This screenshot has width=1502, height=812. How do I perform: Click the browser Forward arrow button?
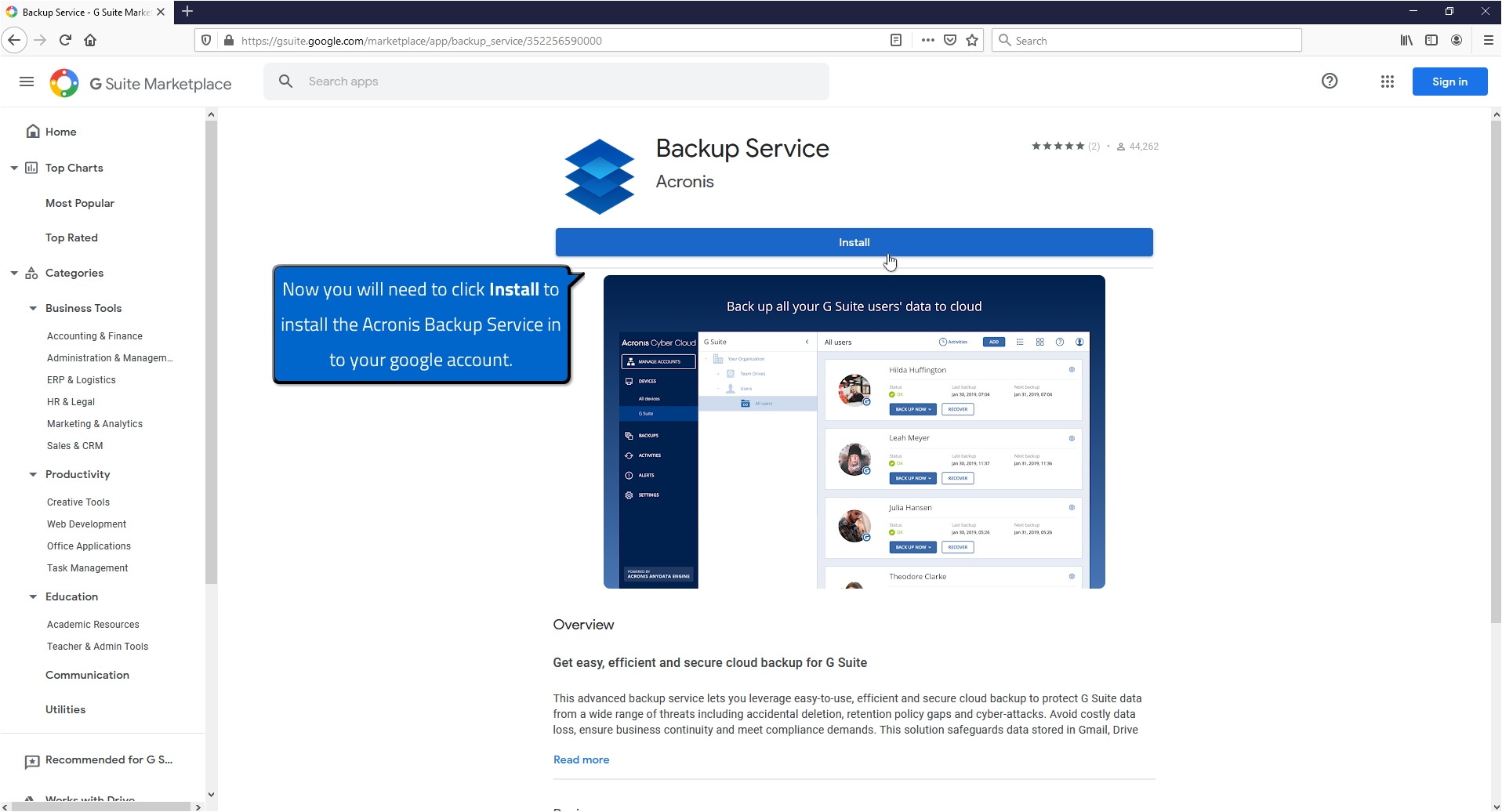pyautogui.click(x=41, y=40)
